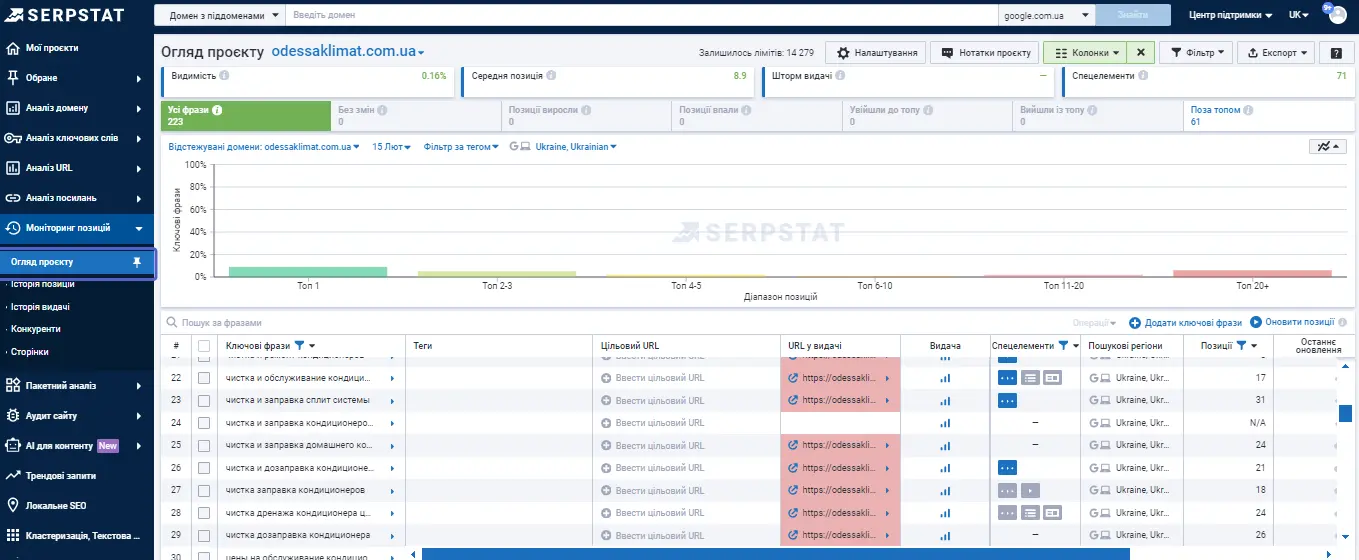This screenshot has height=560, width=1359.
Task: Check row 25 checkbox
Action: (x=205, y=445)
